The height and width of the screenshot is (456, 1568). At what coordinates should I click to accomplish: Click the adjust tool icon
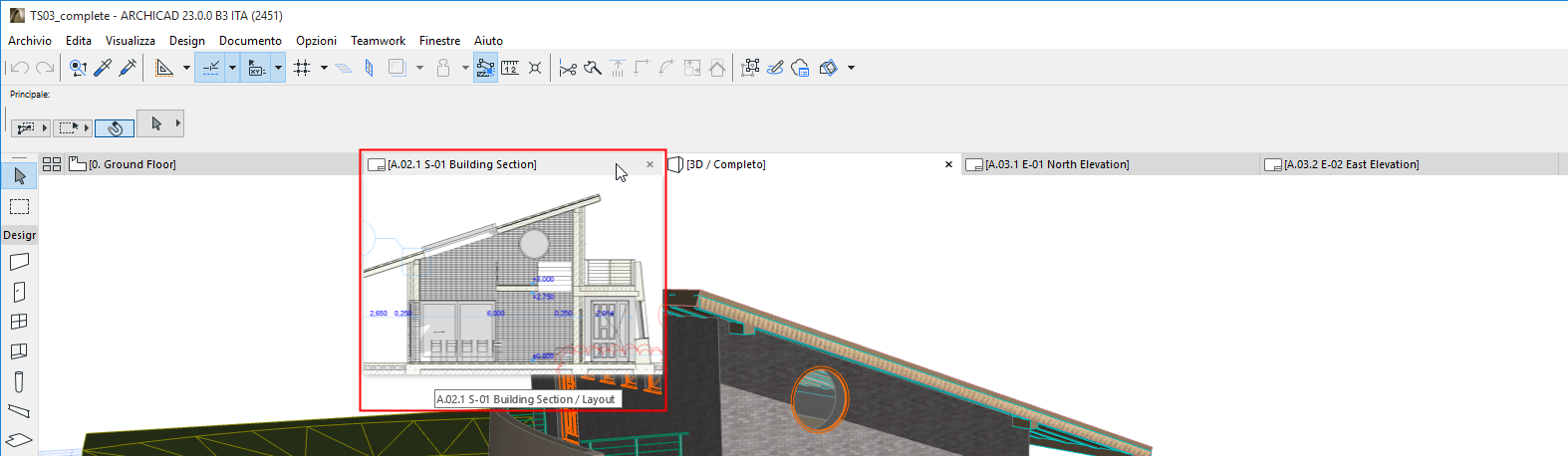pyautogui.click(x=593, y=68)
